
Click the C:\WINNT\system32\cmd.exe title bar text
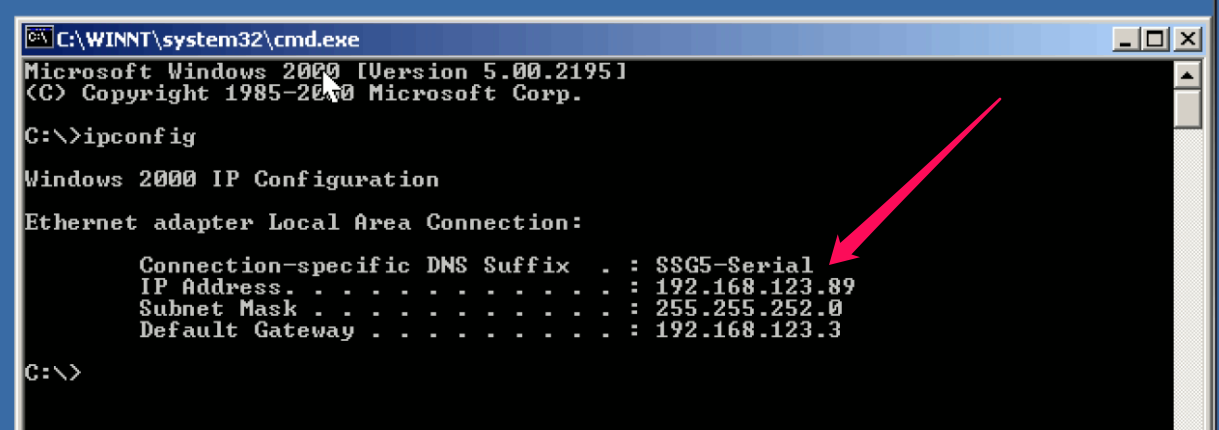[208, 40]
